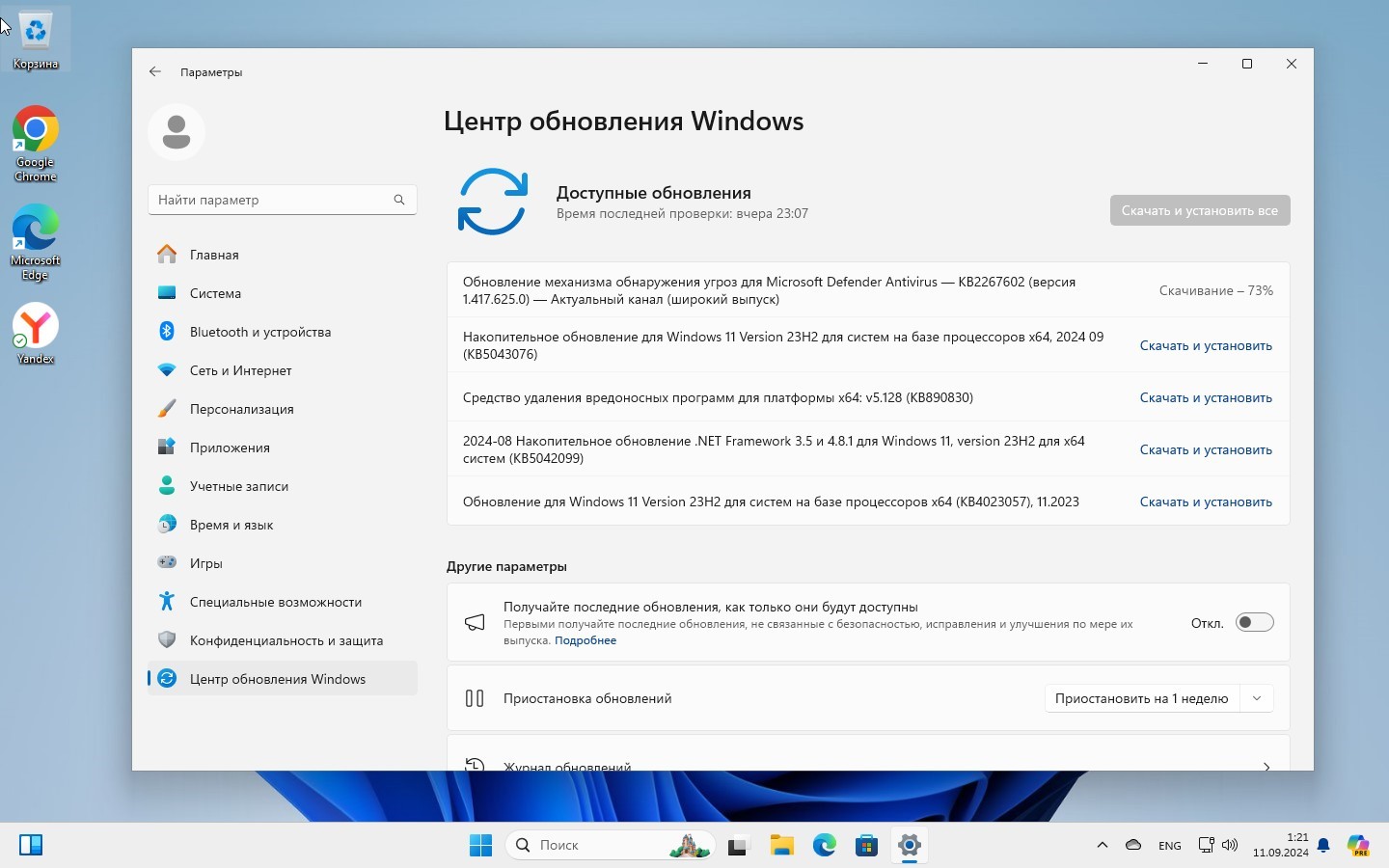
Task: Open File Explorer from the taskbar
Action: [781, 846]
